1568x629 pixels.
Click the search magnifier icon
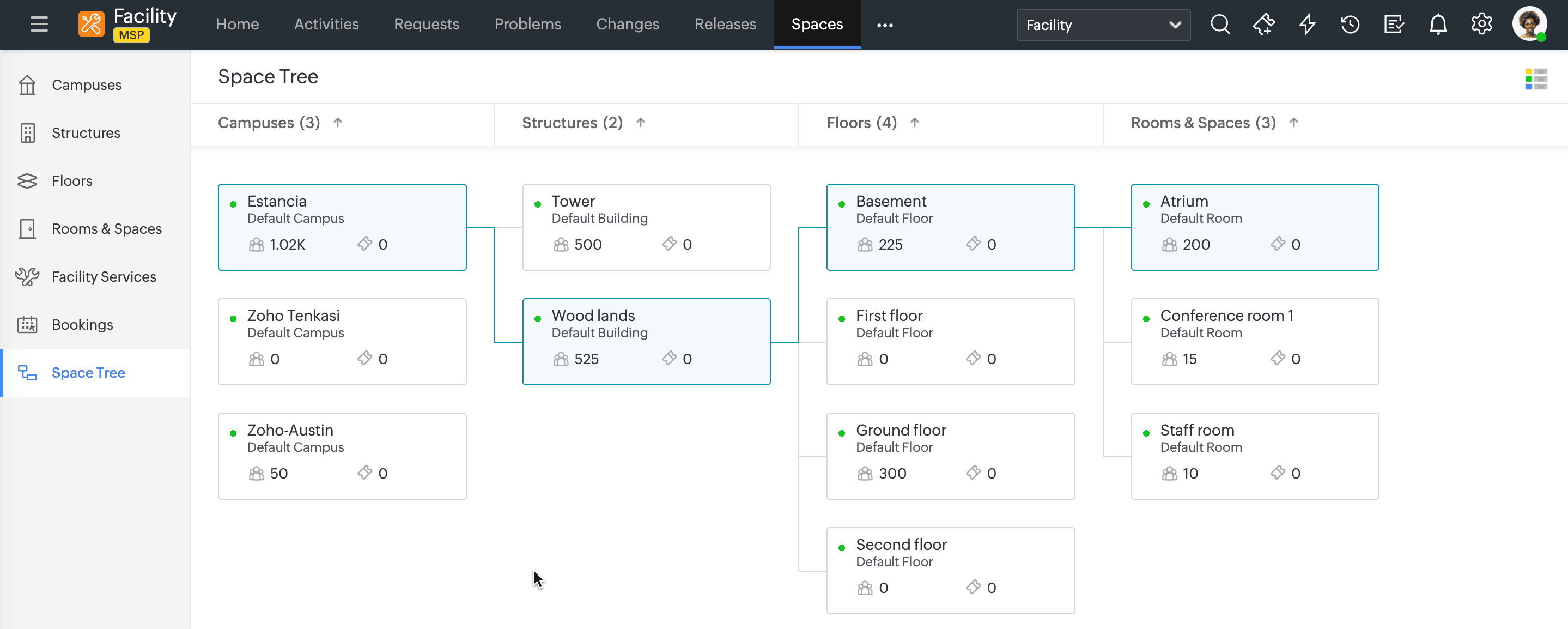1220,25
